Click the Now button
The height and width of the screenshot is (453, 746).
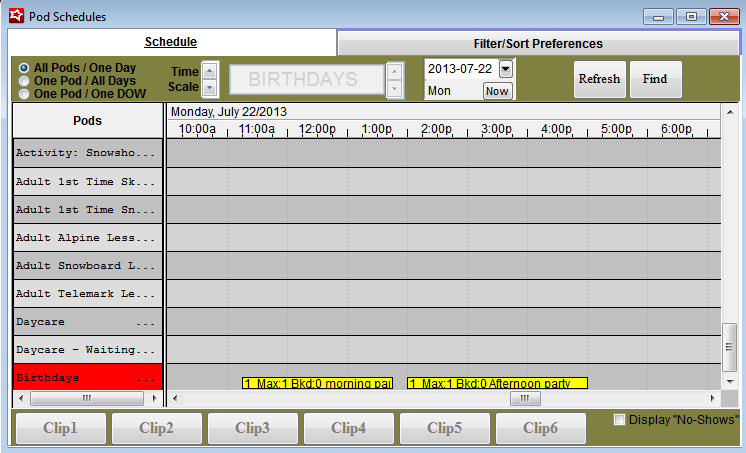[x=498, y=91]
